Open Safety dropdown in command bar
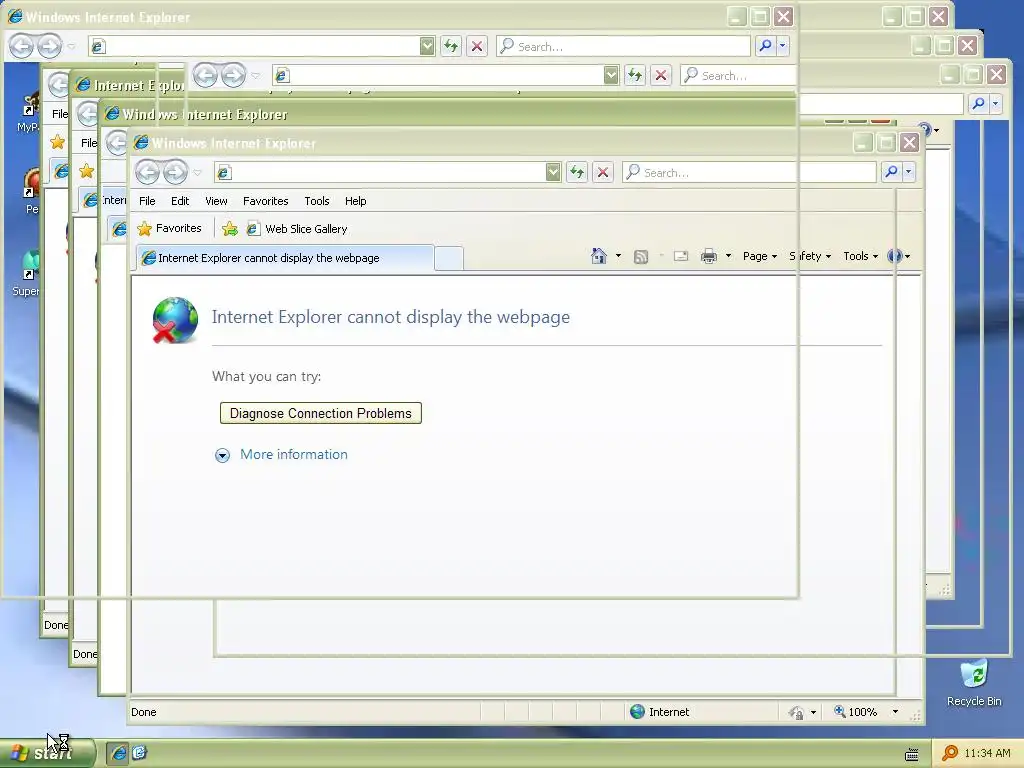The image size is (1024, 768). point(810,256)
